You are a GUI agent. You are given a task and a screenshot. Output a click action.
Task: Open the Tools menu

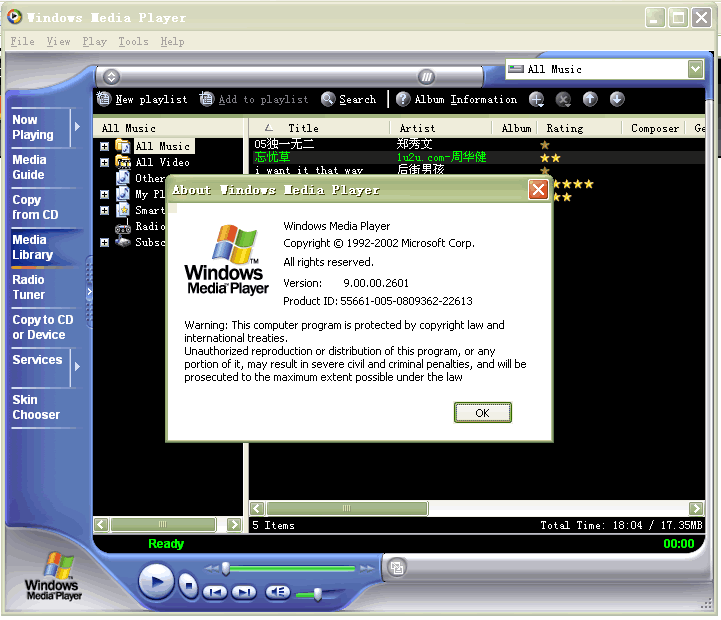pyautogui.click(x=133, y=42)
